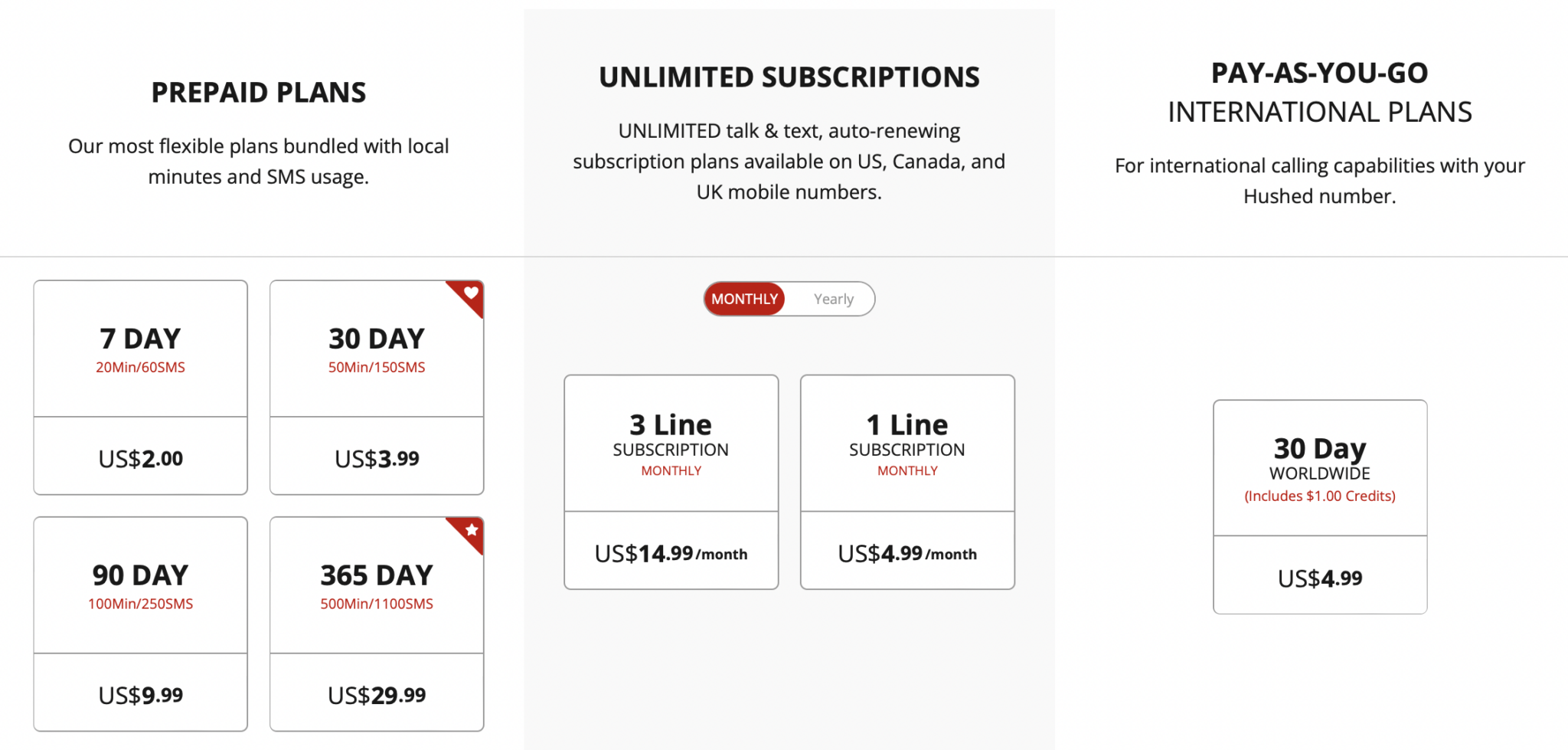The image size is (1568, 750).
Task: Click the UNLIMITED SUBSCRIPTIONS heading
Action: [x=789, y=77]
